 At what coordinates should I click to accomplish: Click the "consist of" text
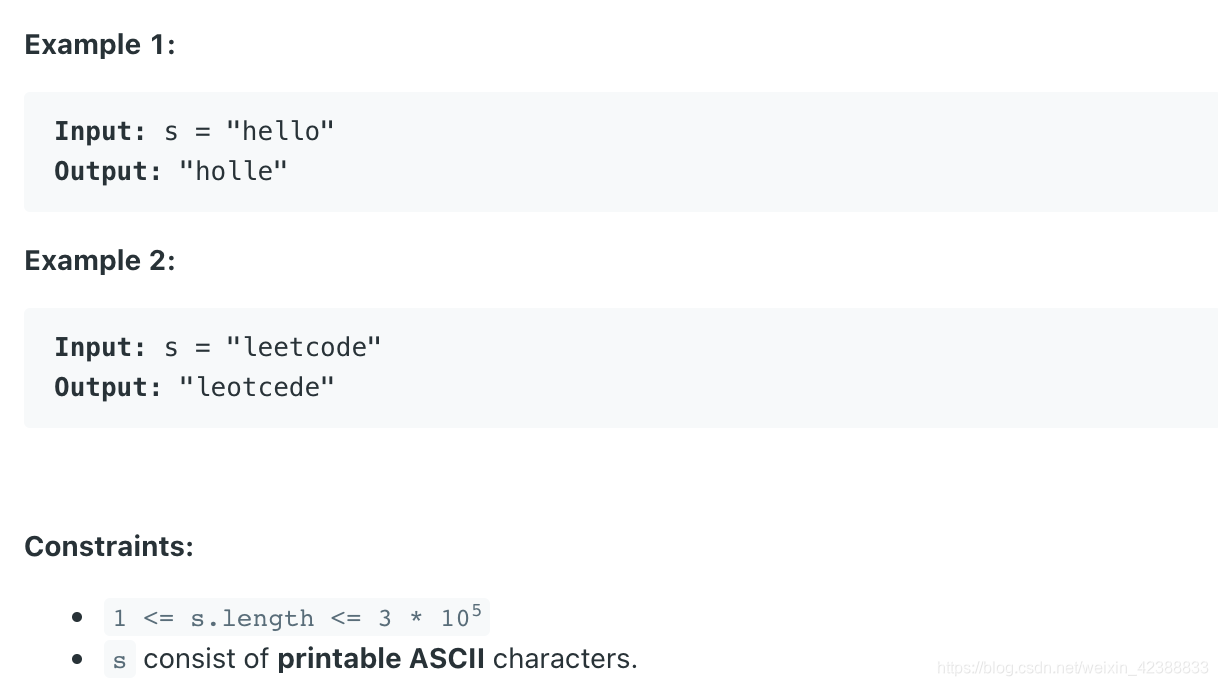207,659
